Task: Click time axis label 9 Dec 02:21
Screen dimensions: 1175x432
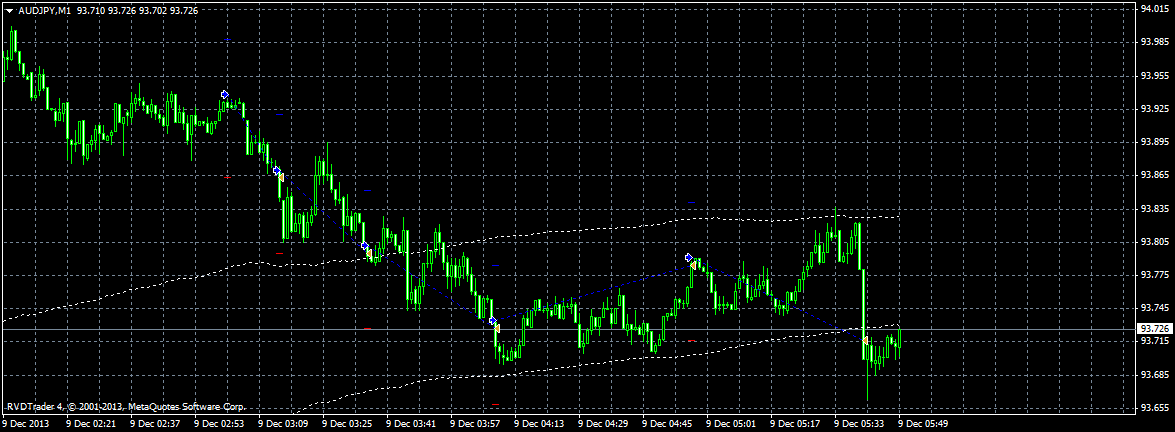Action: [x=92, y=424]
